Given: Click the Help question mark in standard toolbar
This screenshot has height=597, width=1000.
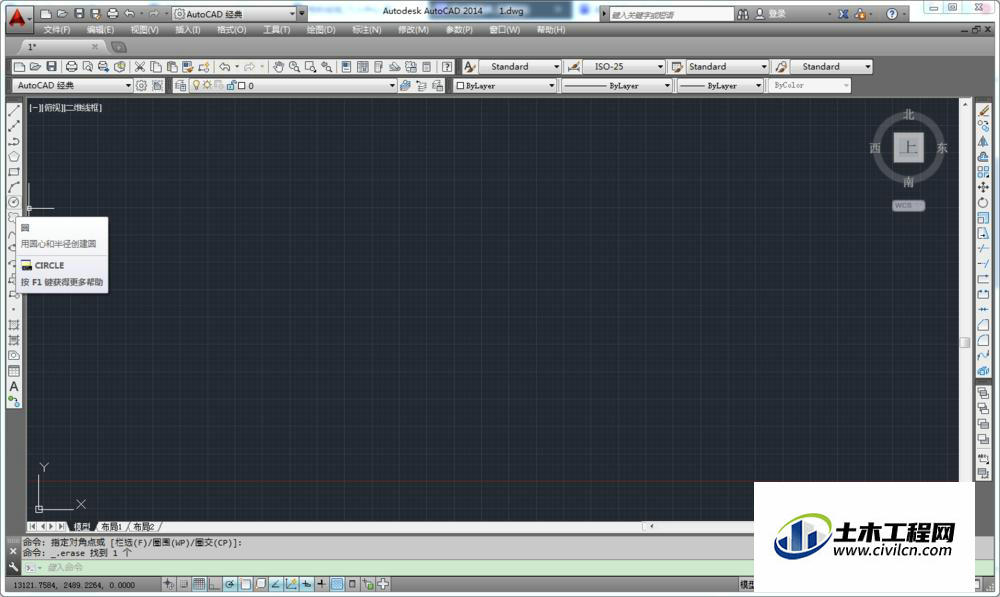Looking at the screenshot, I should tap(447, 66).
